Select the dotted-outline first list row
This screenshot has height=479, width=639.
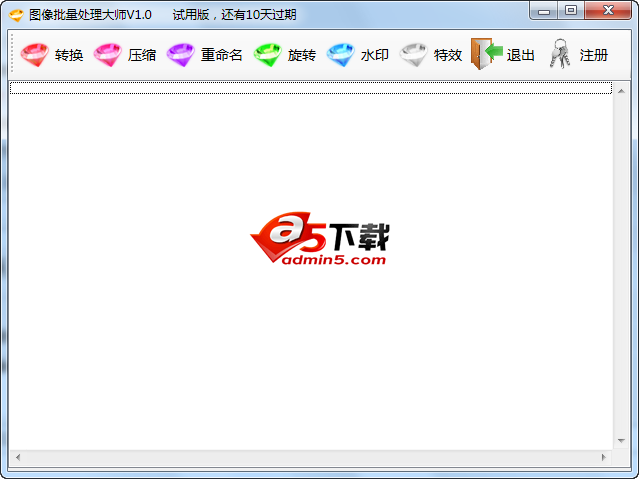point(311,88)
